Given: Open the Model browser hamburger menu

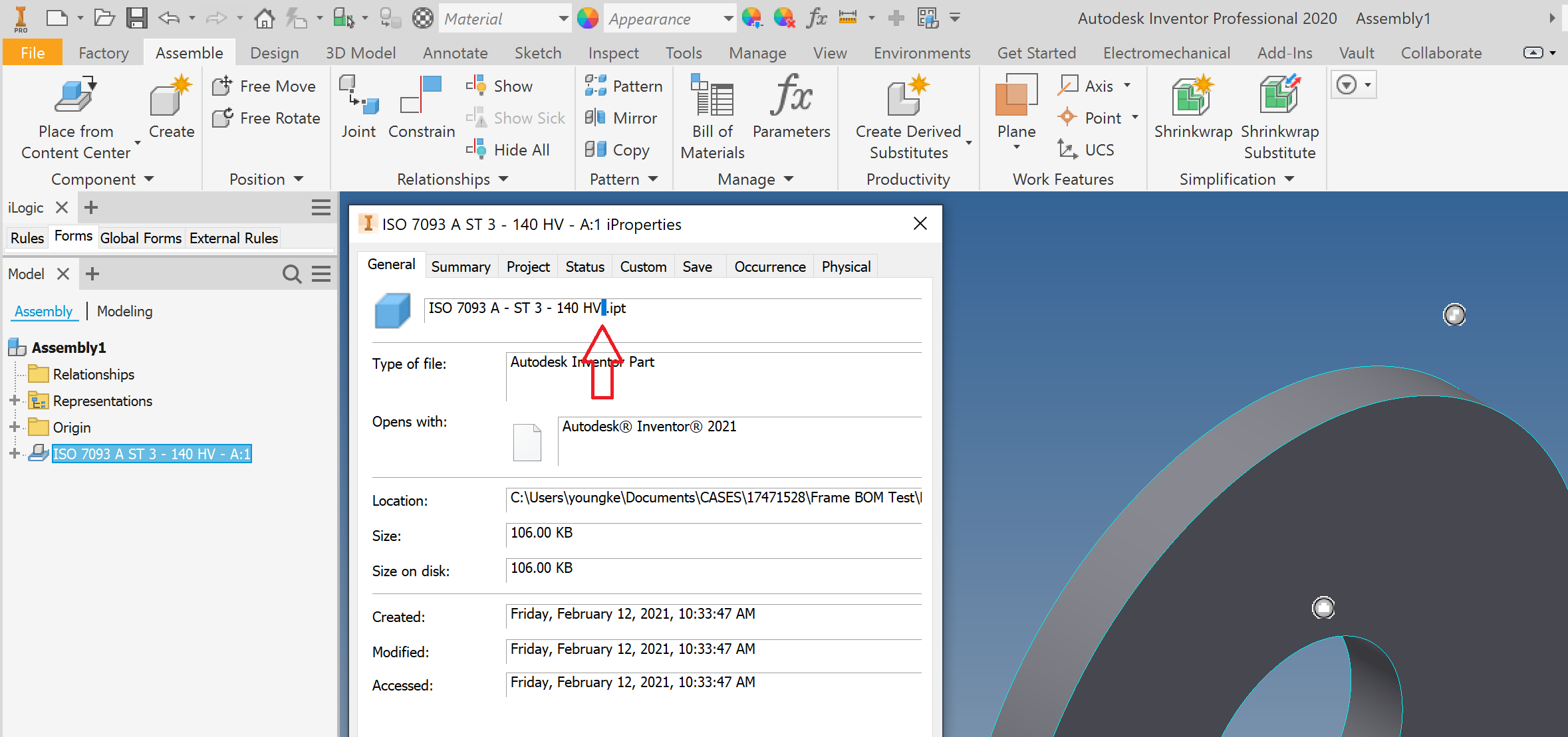Looking at the screenshot, I should [321, 274].
